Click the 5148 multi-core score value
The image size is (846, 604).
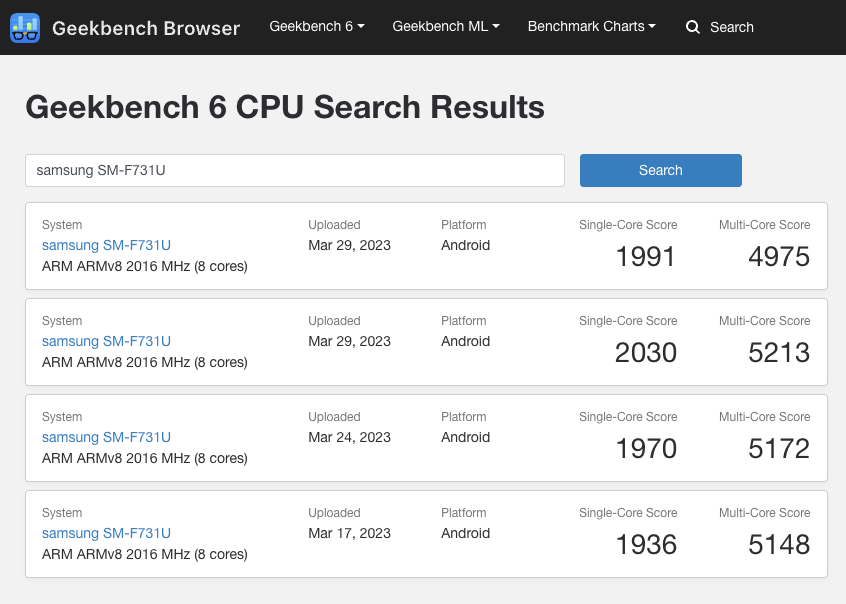tap(778, 545)
